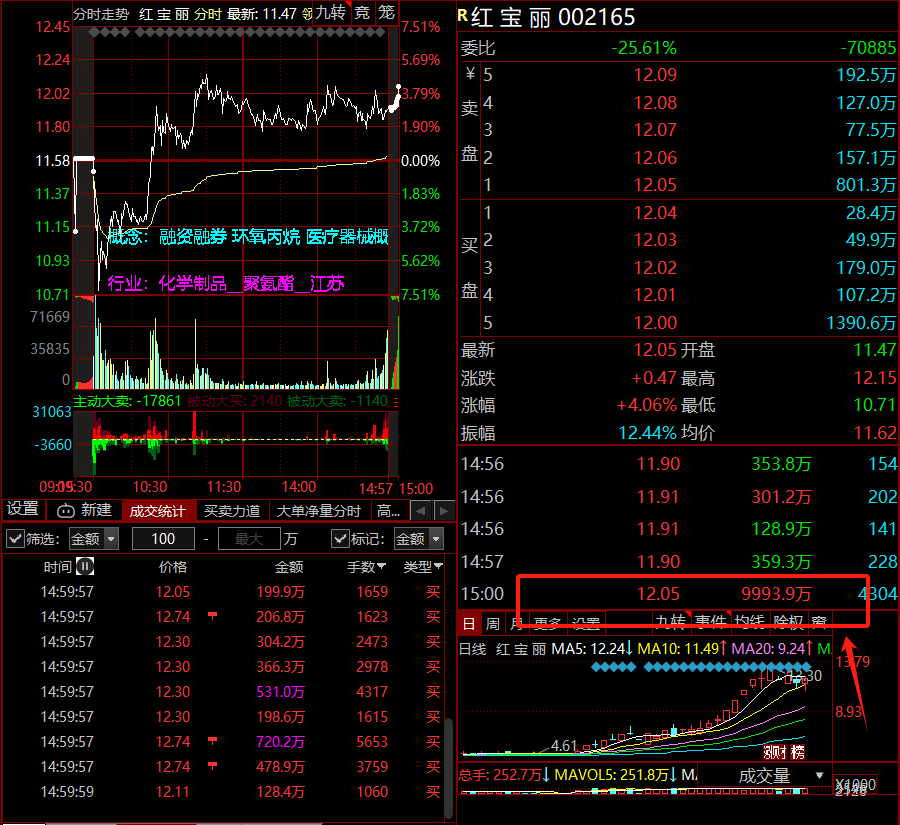Screen dimensions: 900x825
Task: Toggle the 标记 mark checkbox
Action: coord(340,539)
